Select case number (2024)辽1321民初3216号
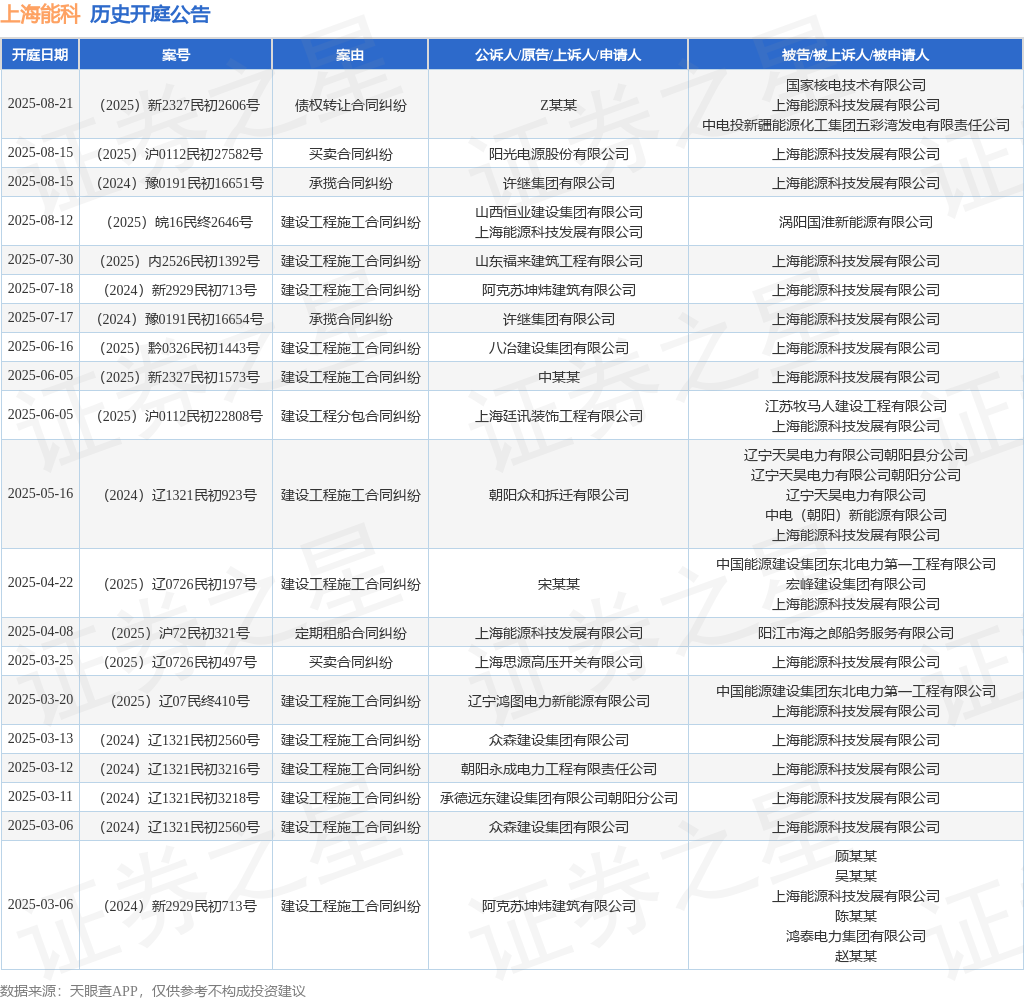Screen dimensions: 1024x1000 pyautogui.click(x=176, y=769)
